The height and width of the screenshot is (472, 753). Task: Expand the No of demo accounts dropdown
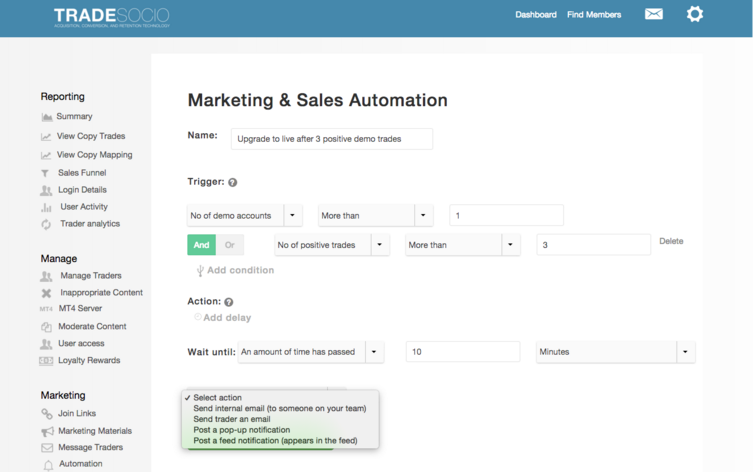[292, 215]
